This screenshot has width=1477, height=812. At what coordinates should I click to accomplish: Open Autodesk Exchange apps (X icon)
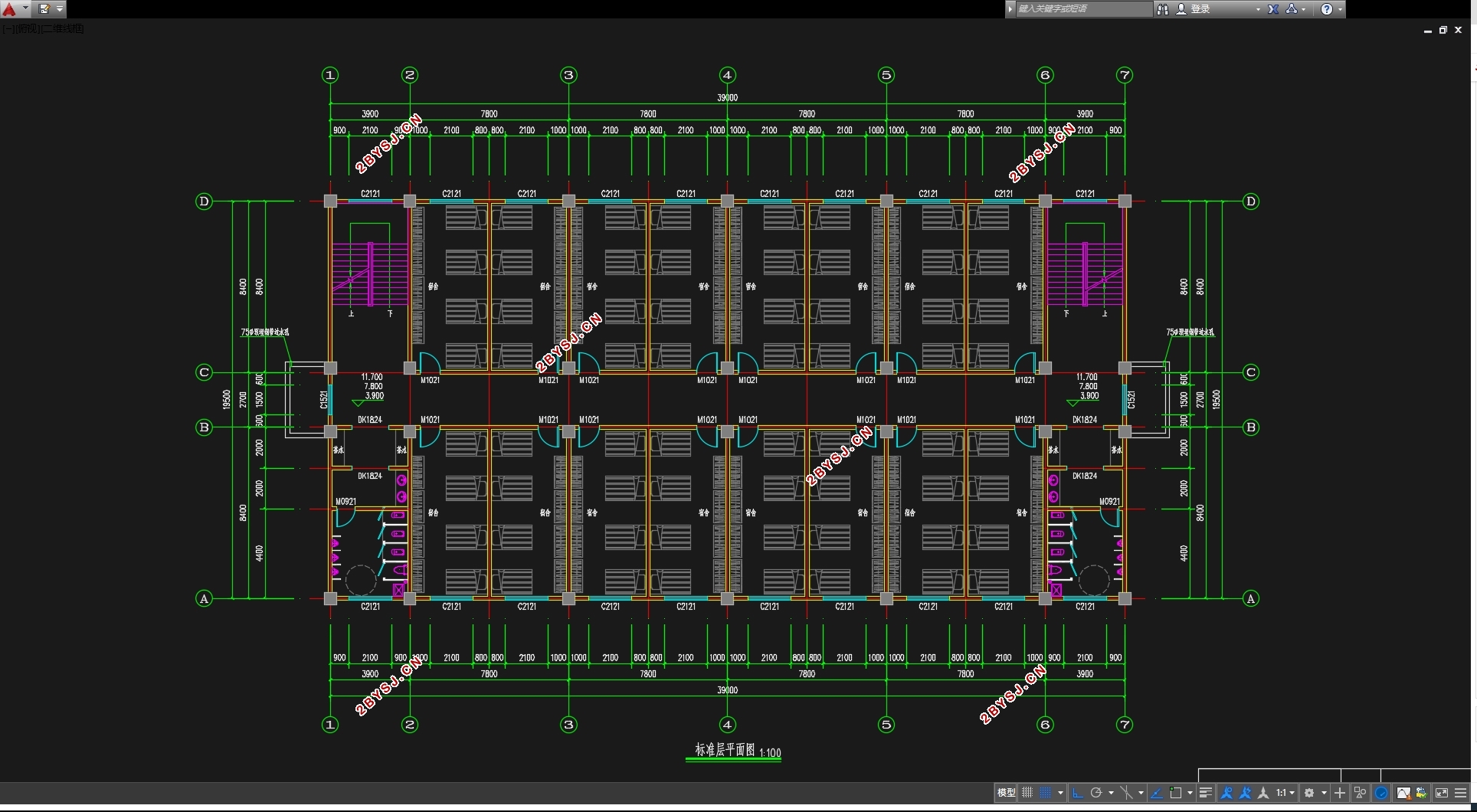[x=1273, y=9]
